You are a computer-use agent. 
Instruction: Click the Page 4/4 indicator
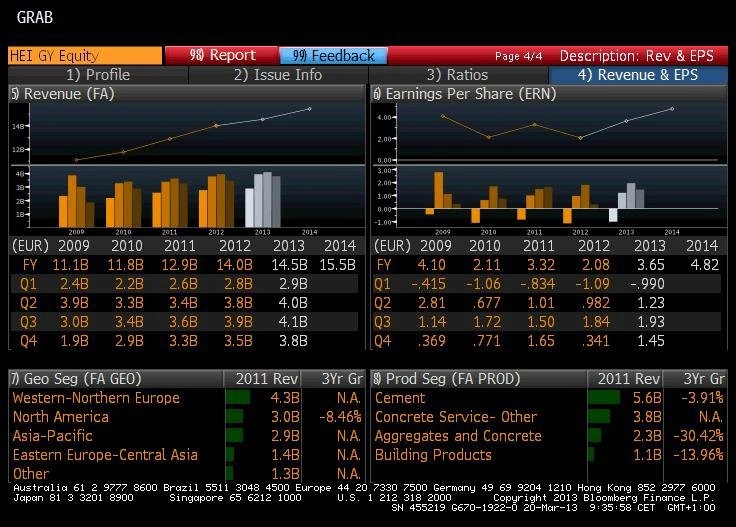(519, 56)
